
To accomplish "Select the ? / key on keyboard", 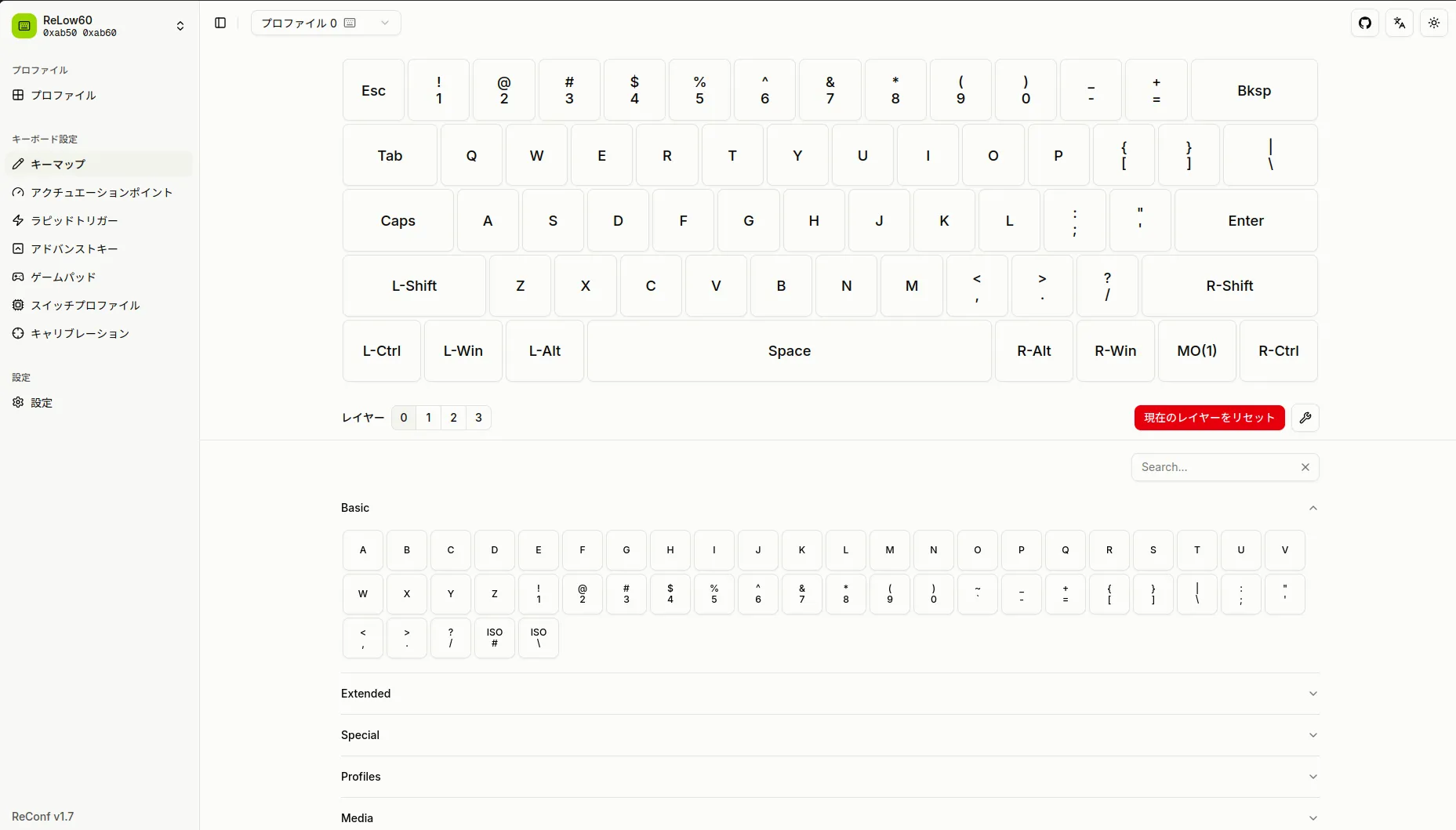I will coord(1107,285).
